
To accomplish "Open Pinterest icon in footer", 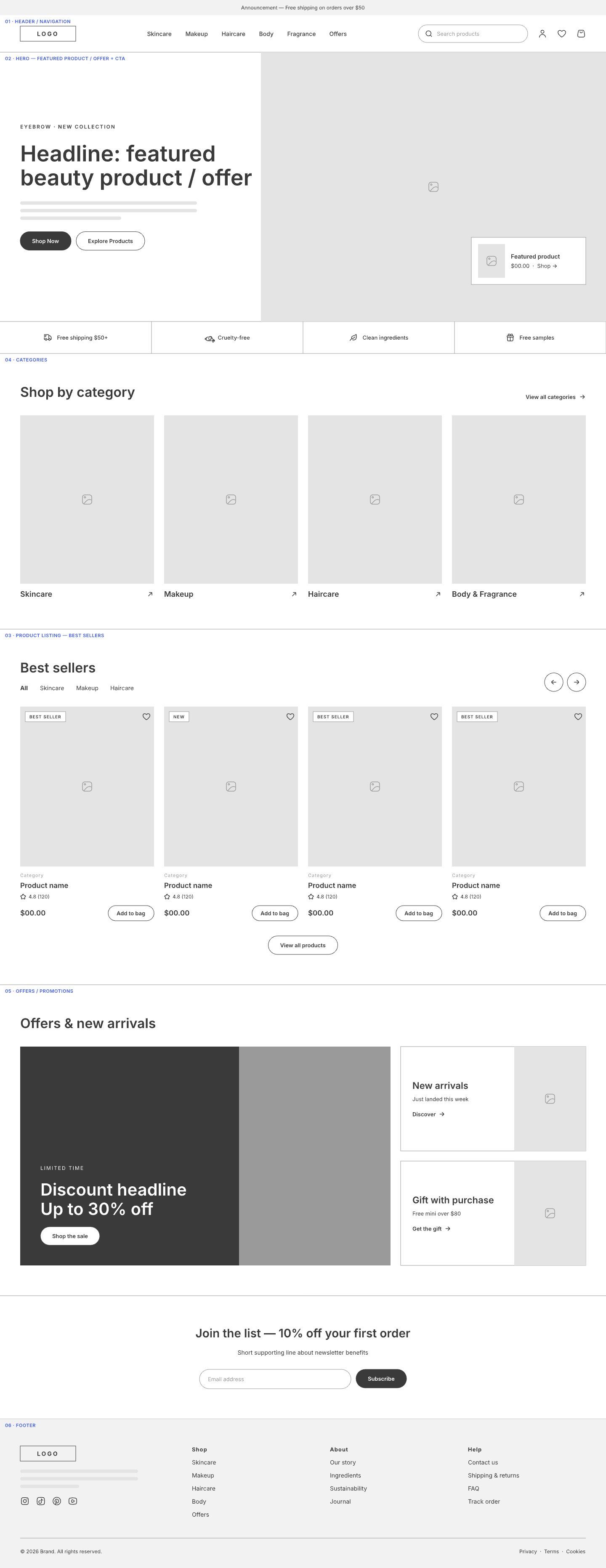I will pyautogui.click(x=56, y=1501).
